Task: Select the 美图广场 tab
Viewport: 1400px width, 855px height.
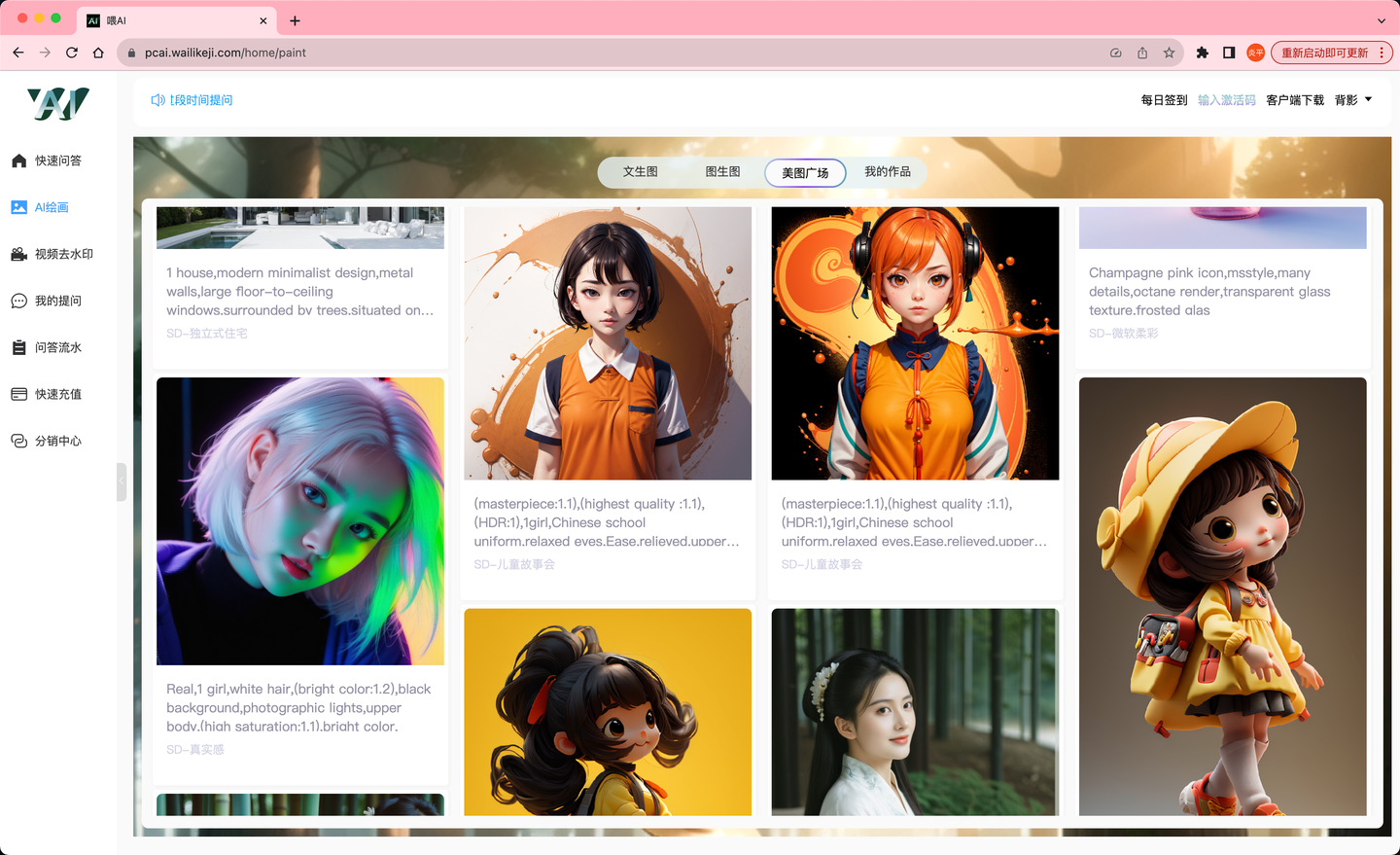Action: click(806, 173)
